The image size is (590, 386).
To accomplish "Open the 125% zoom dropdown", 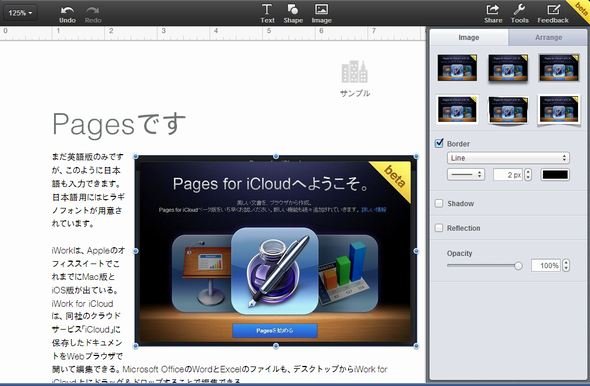I will point(20,13).
